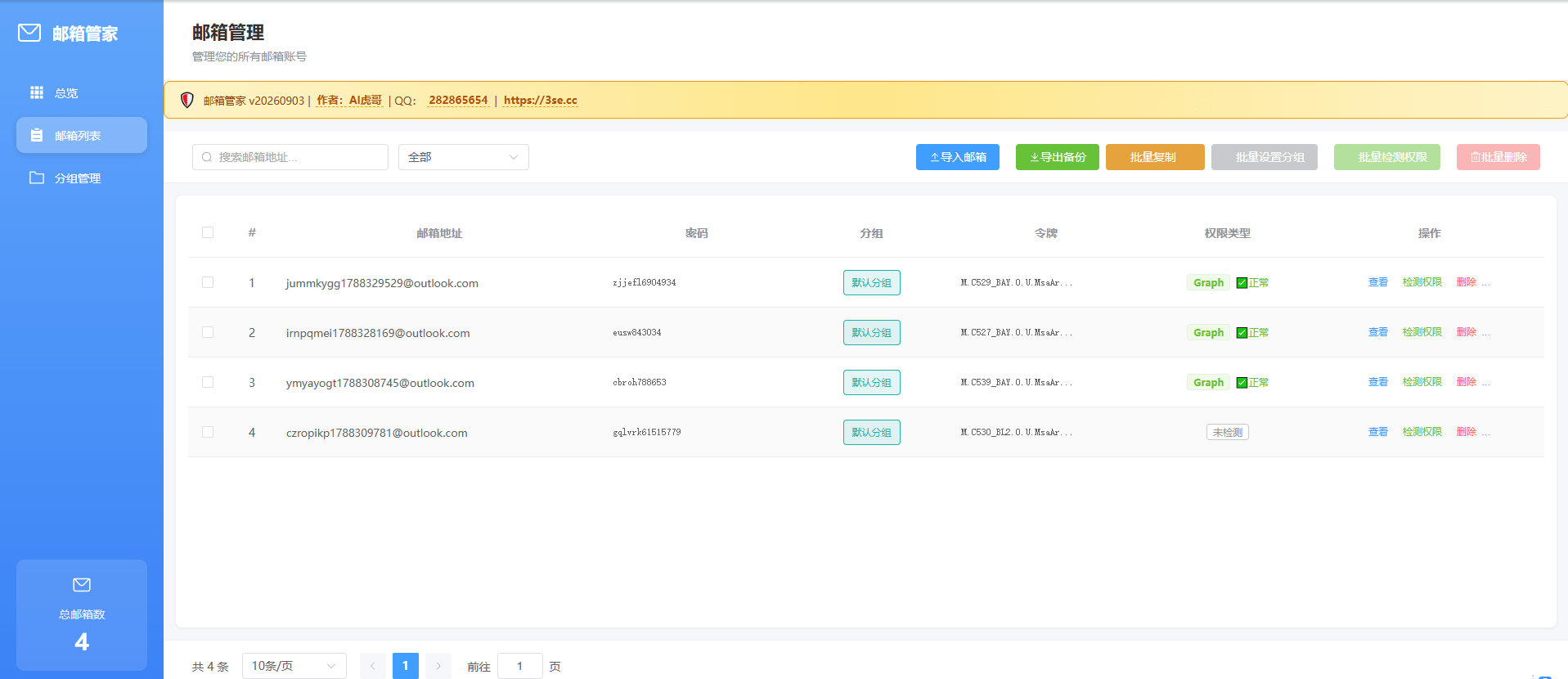Click the 默认分组 tag in row 2
This screenshot has width=1568, height=679.
[872, 332]
